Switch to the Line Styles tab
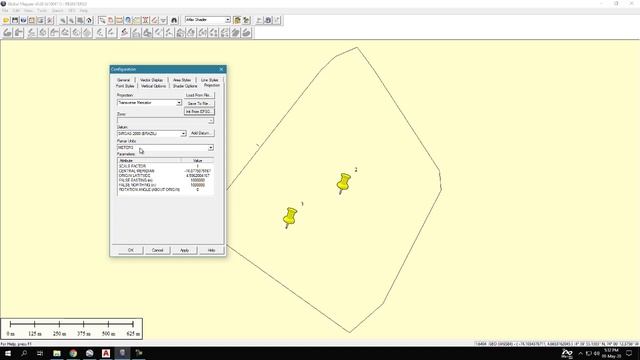Viewport: 640px width, 360px height. point(210,80)
